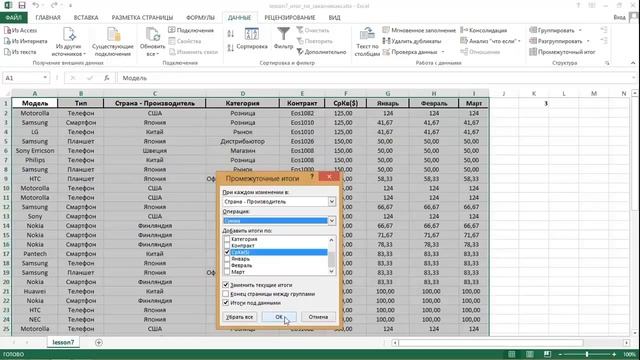The image size is (640, 360).
Task: Click Консолидация
Action: coord(484,30)
